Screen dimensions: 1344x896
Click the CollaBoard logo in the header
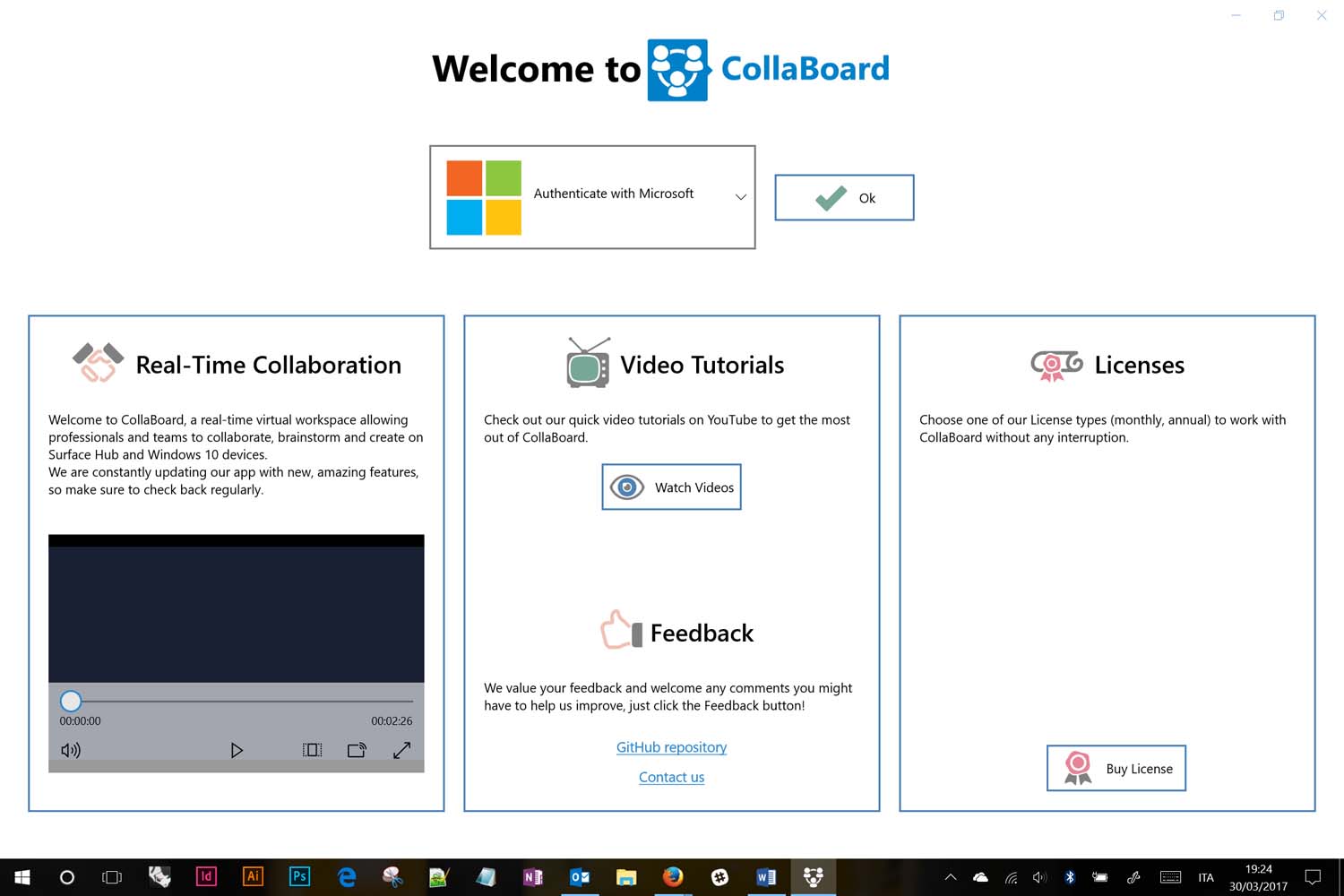[x=678, y=70]
